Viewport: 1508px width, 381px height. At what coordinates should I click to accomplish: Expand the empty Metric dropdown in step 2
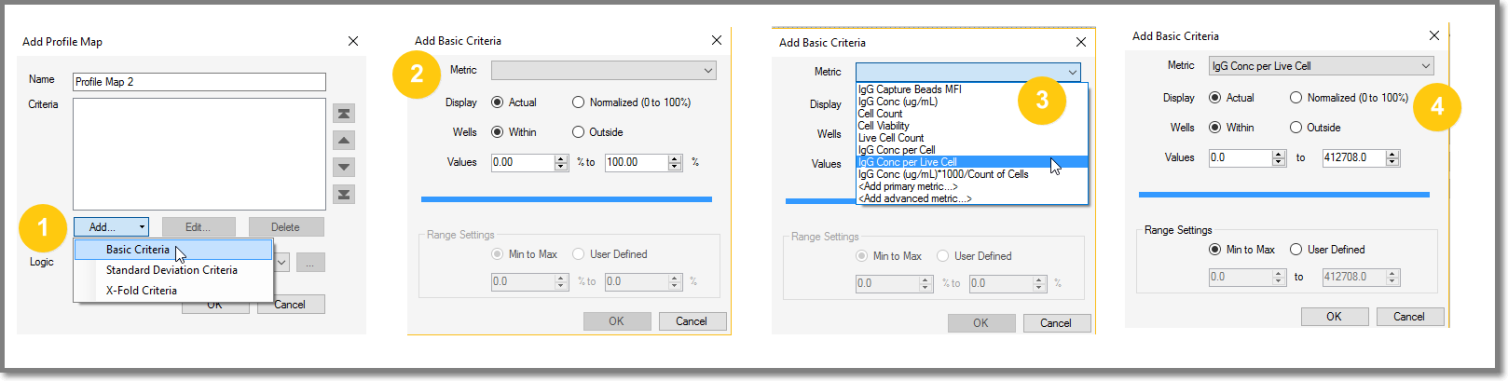(x=604, y=70)
